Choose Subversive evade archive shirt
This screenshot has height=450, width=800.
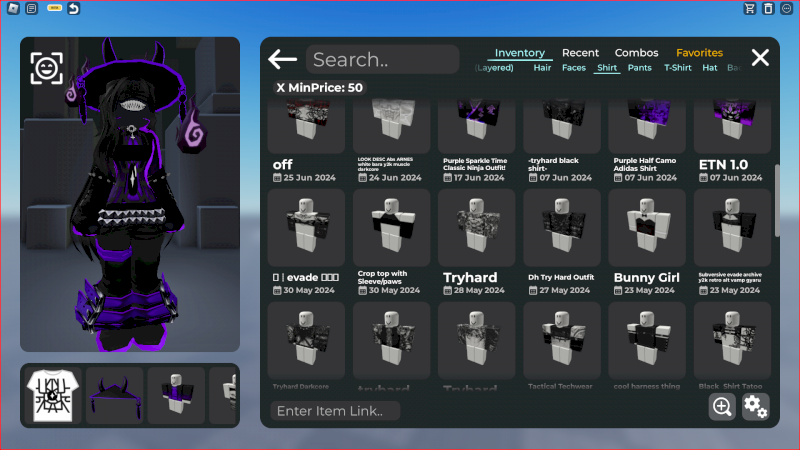[732, 228]
